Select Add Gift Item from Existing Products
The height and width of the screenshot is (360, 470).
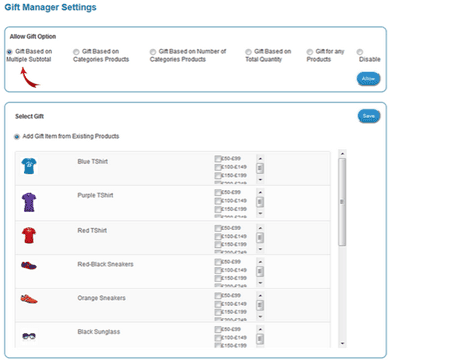point(17,137)
